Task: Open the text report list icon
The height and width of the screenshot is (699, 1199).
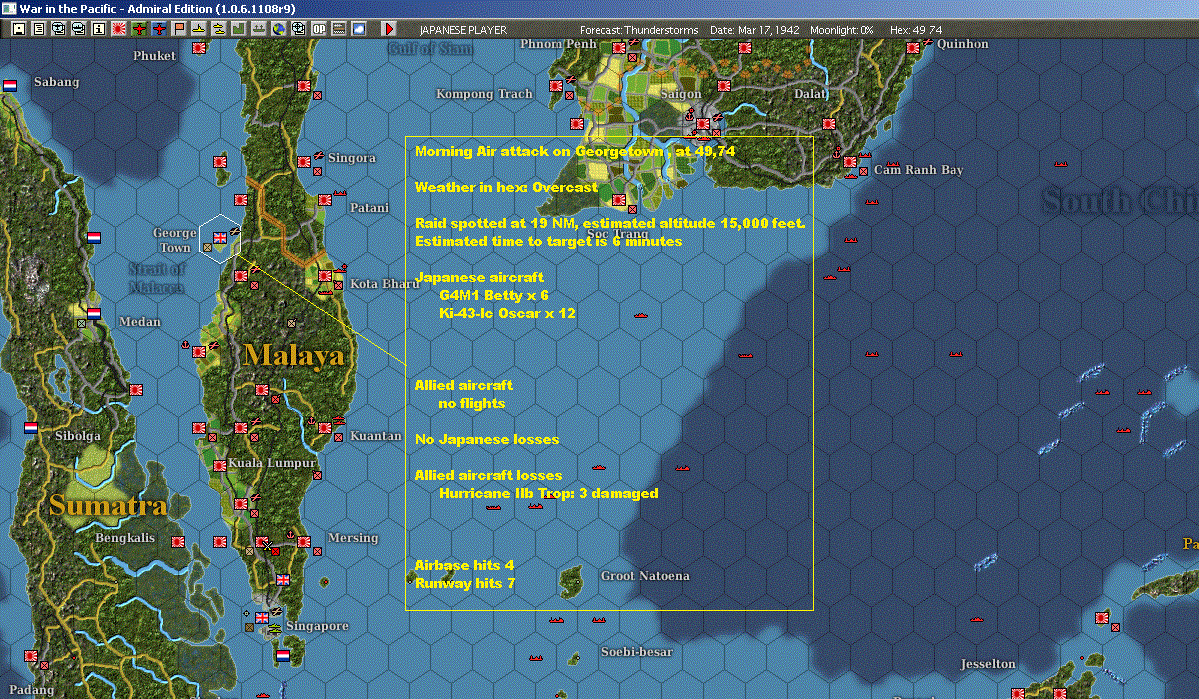Action: pyautogui.click(x=39, y=29)
